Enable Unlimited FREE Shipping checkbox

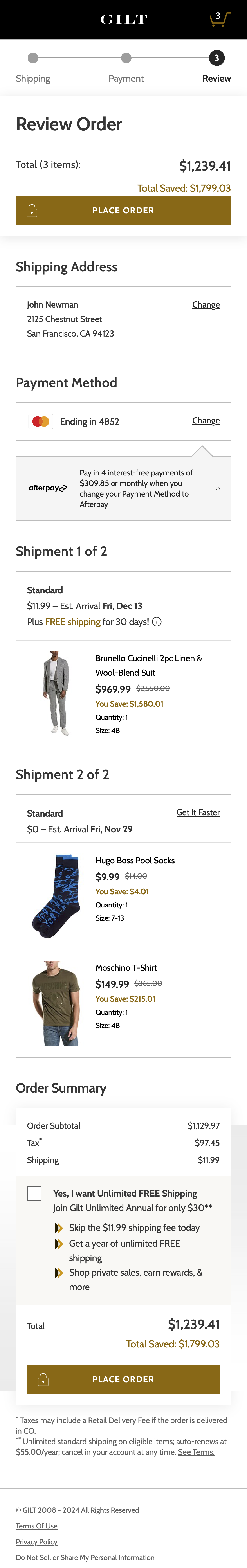34,1193
